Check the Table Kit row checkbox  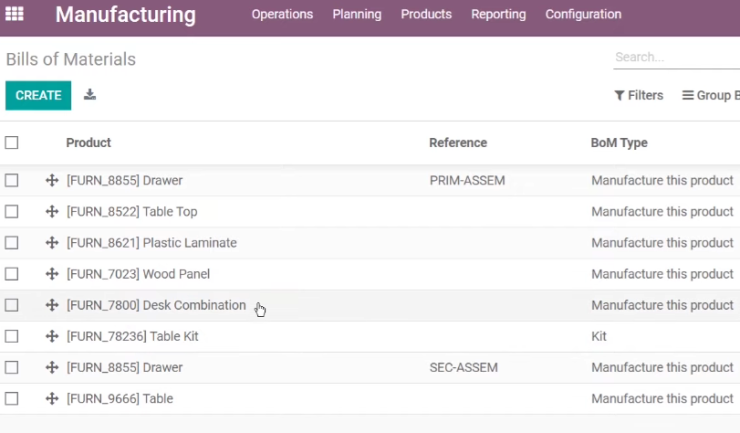point(12,336)
